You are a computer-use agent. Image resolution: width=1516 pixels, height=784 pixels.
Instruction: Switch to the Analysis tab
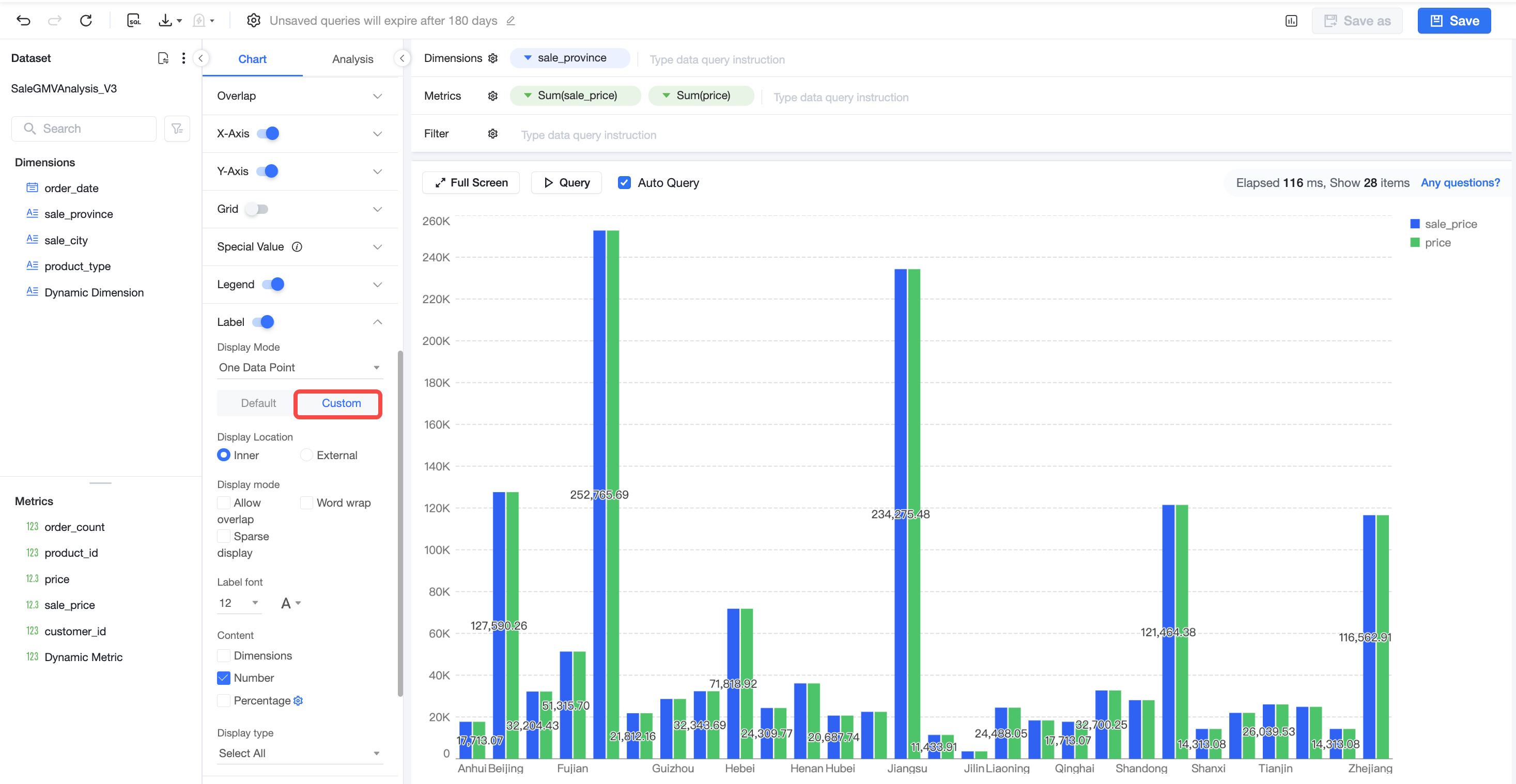(x=352, y=59)
